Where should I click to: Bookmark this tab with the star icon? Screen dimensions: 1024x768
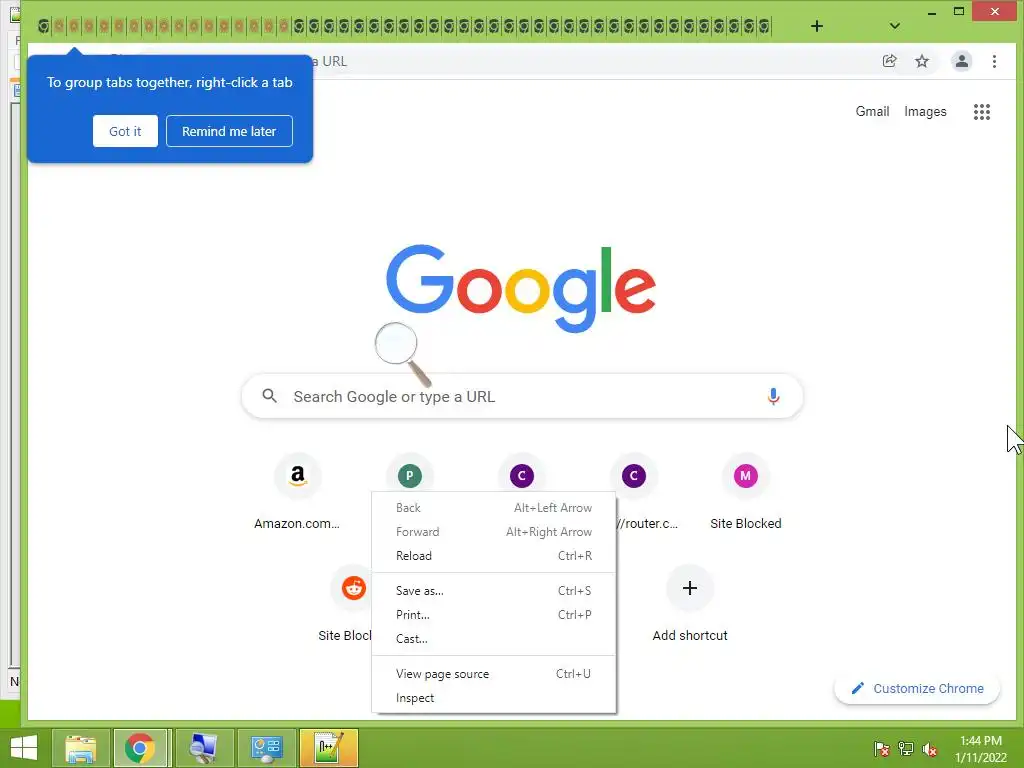click(x=921, y=61)
